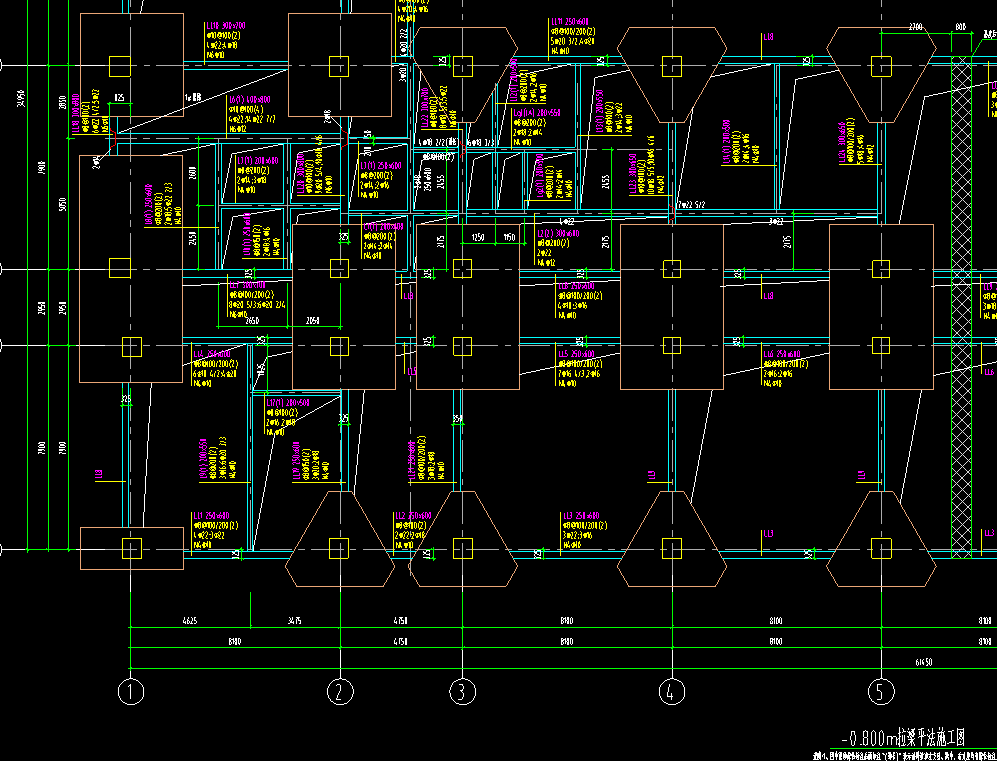Select the '61450' overall dimension text
Viewport: 997px width, 761px height.
pyautogui.click(x=923, y=662)
